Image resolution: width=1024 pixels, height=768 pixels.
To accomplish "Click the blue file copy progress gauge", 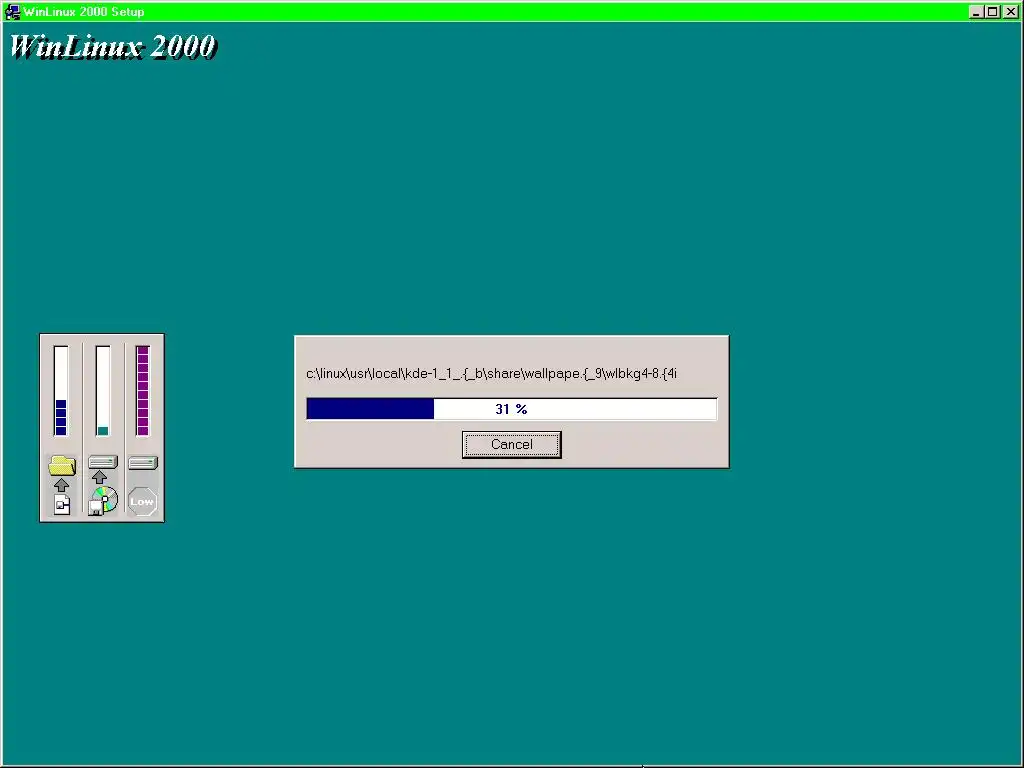I will [x=61, y=391].
